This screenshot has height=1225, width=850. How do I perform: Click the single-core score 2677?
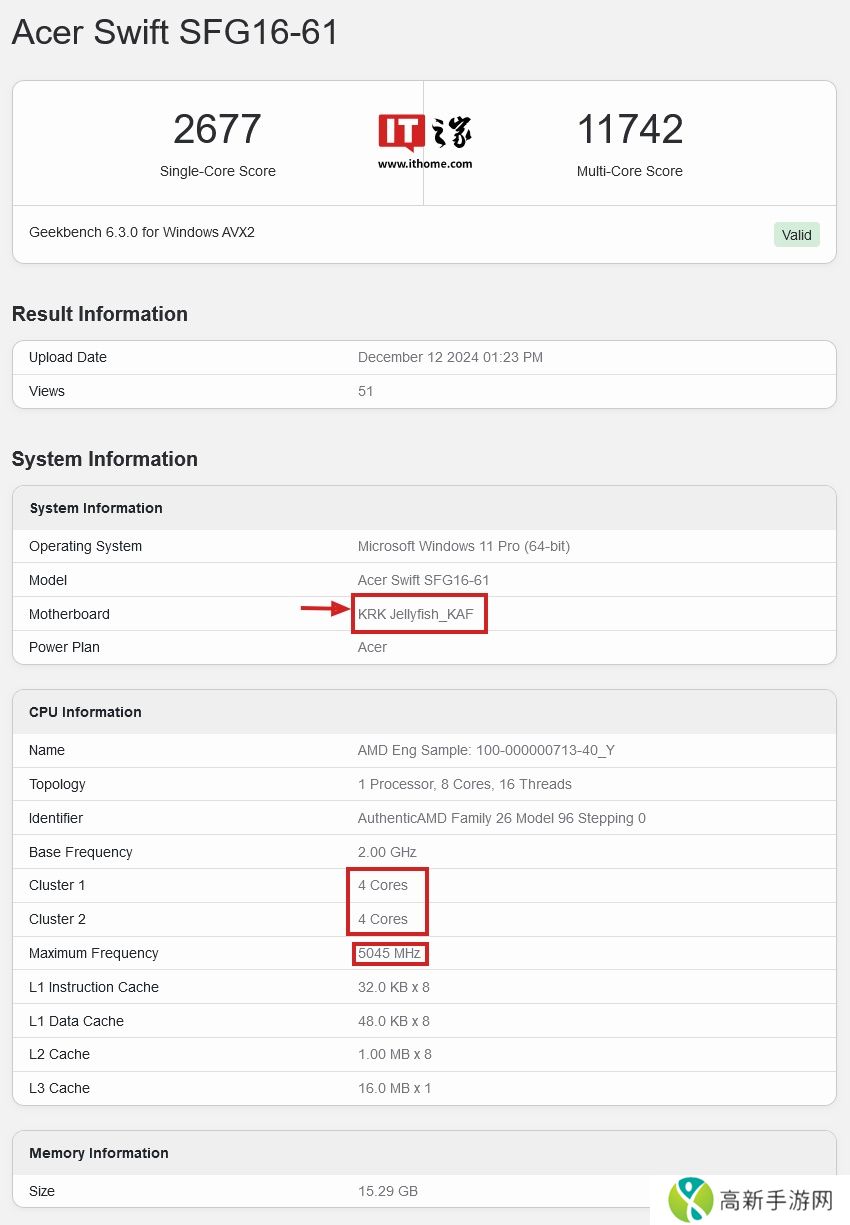(x=217, y=129)
